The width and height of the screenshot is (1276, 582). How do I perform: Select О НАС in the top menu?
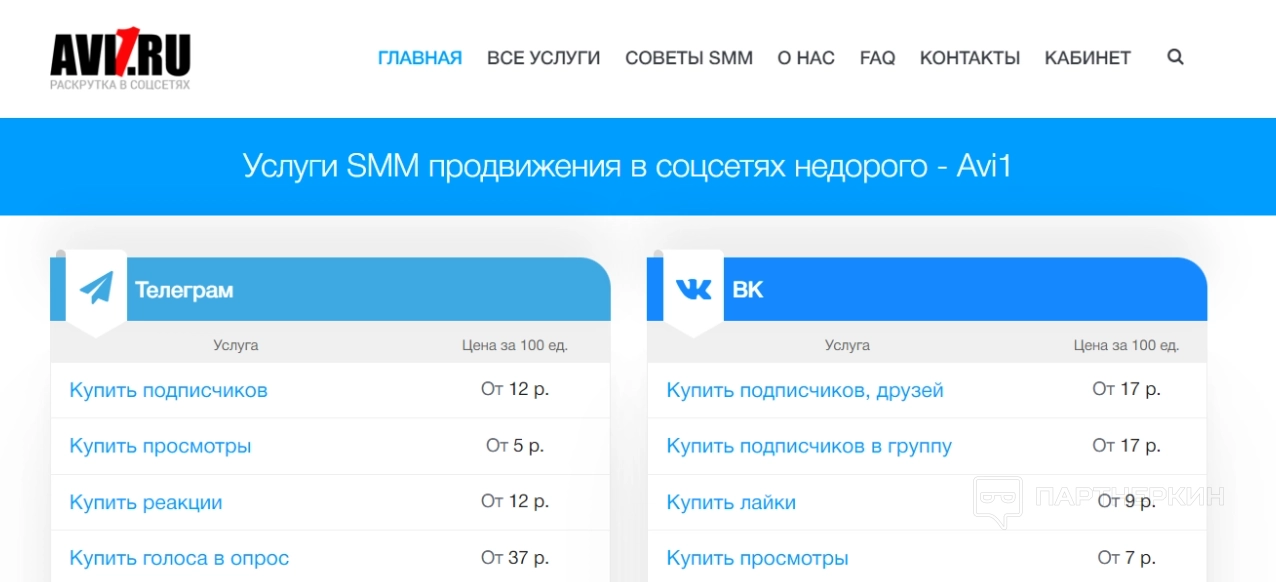pyautogui.click(x=806, y=58)
